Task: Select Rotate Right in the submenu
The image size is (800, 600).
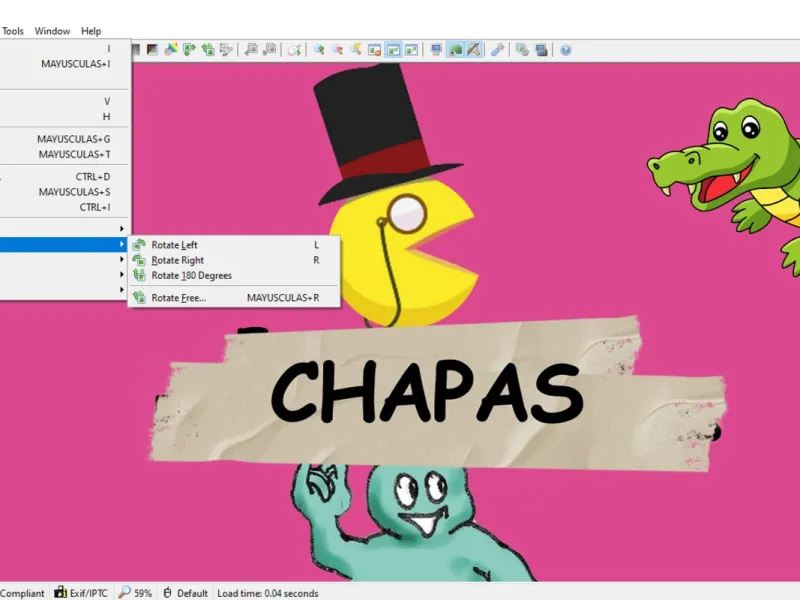Action: click(x=234, y=260)
